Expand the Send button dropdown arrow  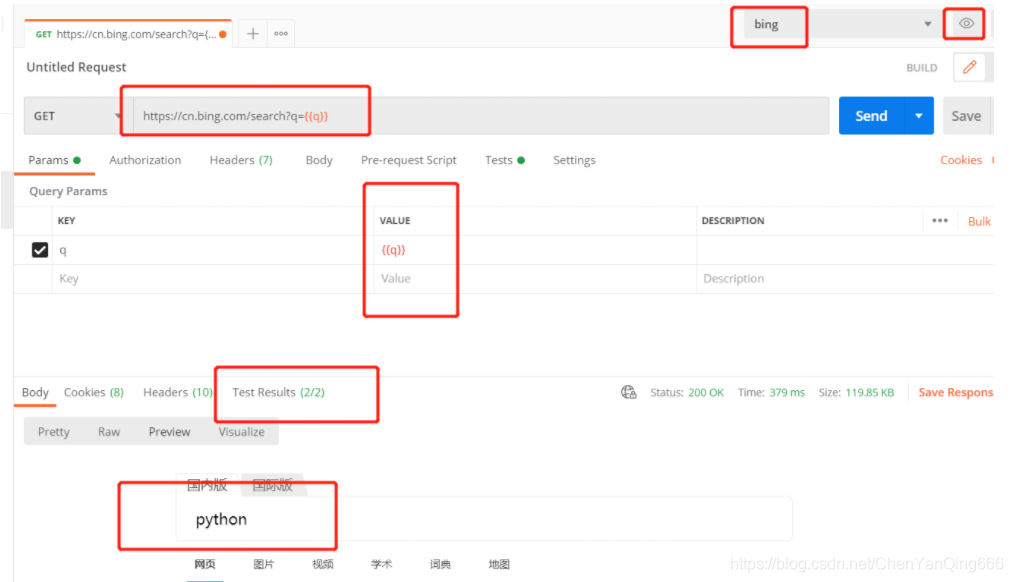[919, 116]
